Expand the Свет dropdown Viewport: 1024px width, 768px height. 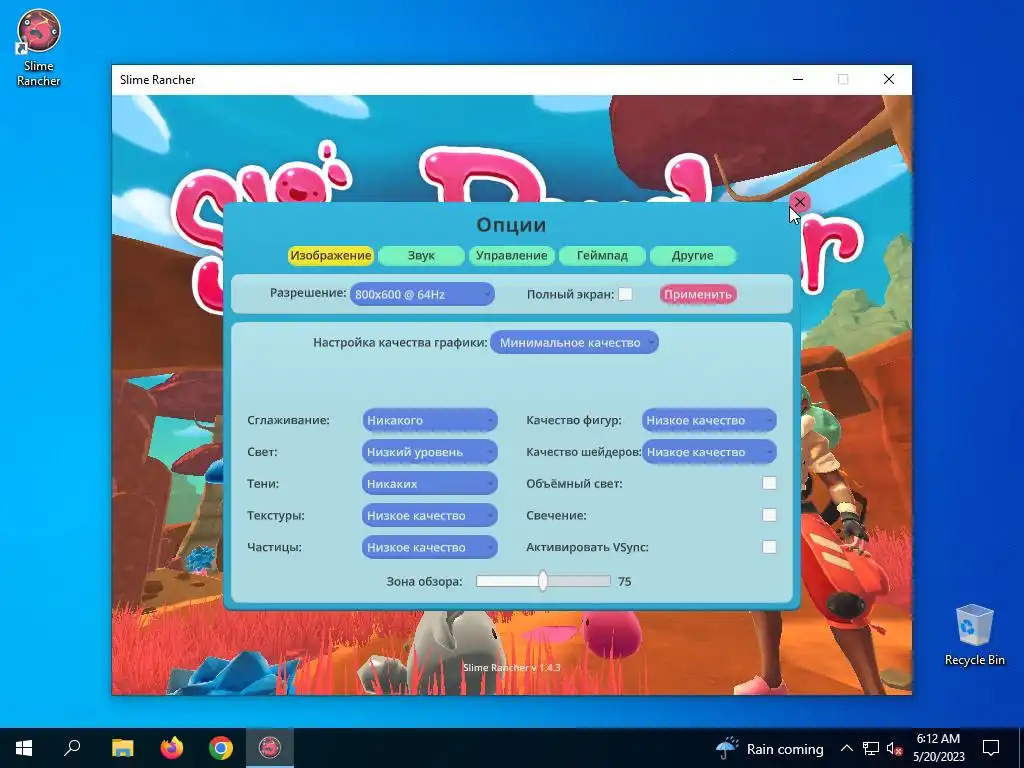(x=430, y=451)
